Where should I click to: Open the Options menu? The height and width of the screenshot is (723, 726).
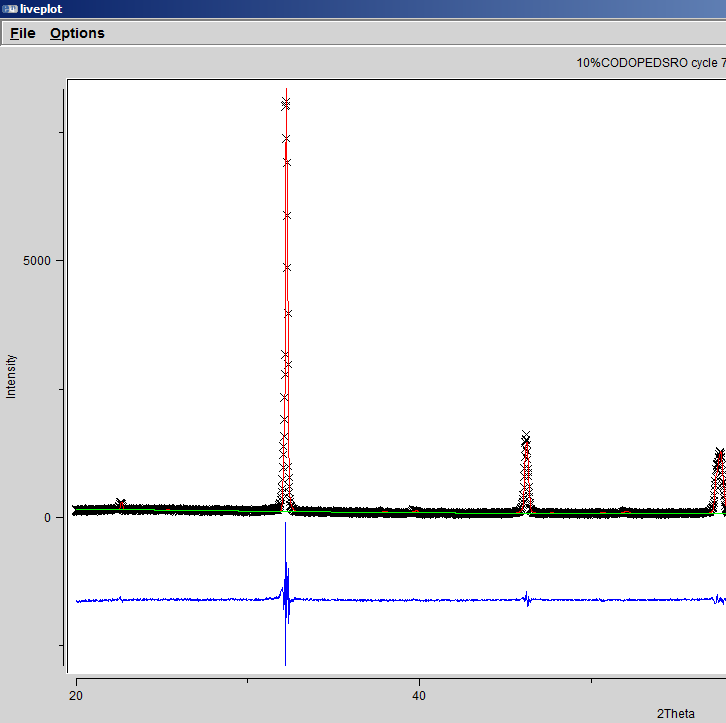(x=77, y=33)
